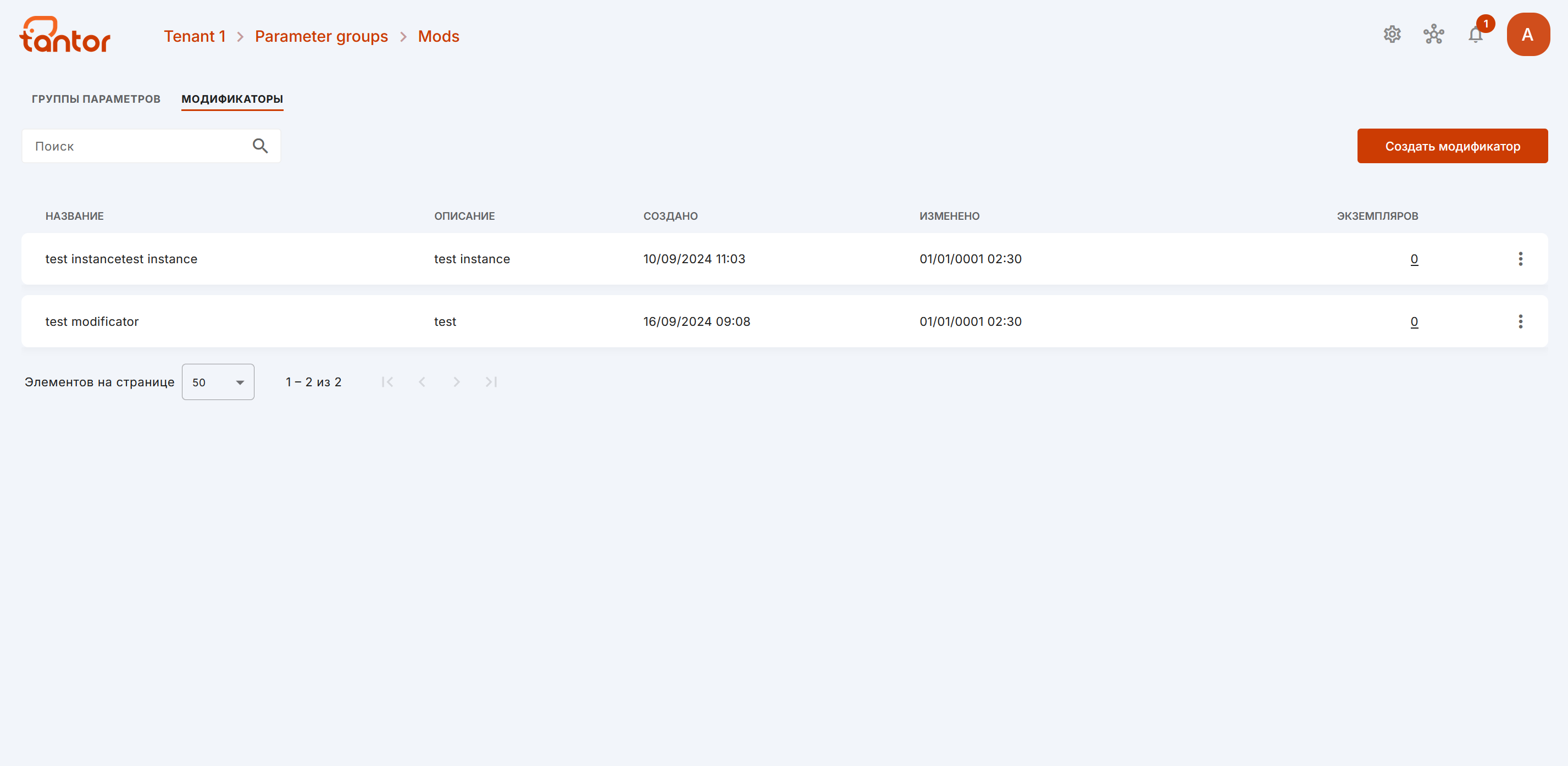This screenshot has width=1568, height=766.
Task: Select the Модификаторы tab
Action: click(232, 99)
